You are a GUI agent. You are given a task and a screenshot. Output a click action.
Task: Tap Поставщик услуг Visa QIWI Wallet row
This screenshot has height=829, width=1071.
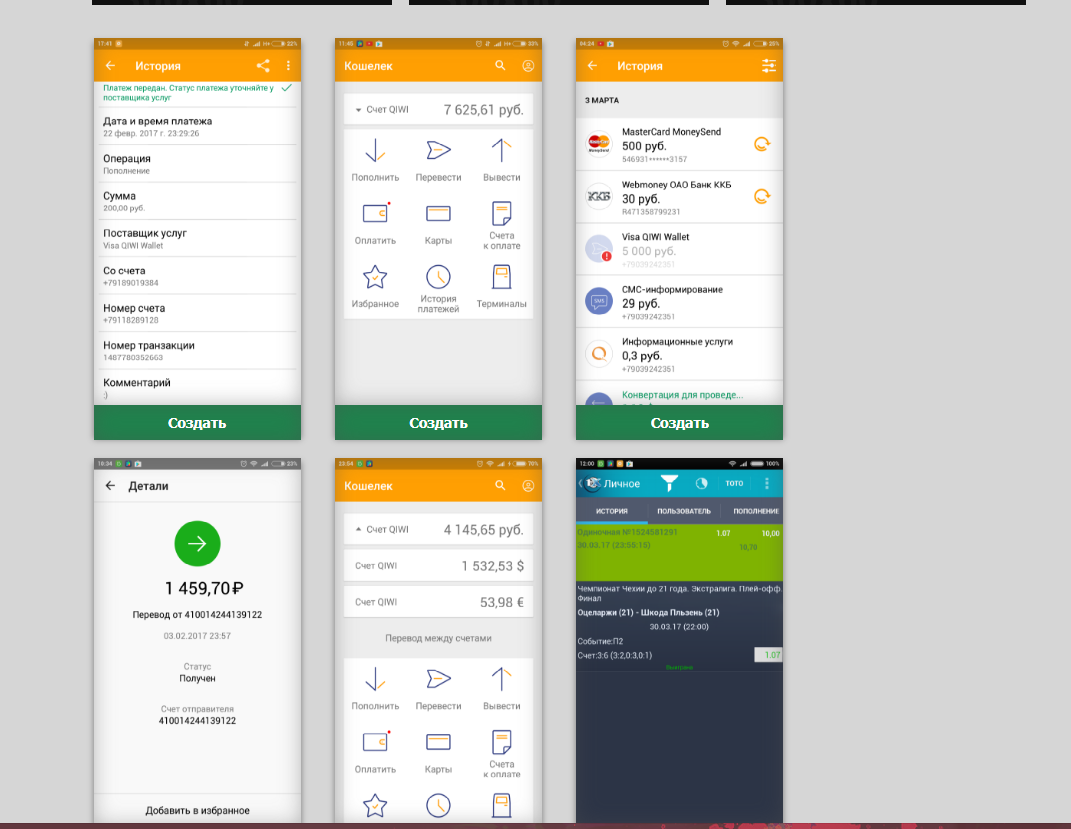point(197,238)
